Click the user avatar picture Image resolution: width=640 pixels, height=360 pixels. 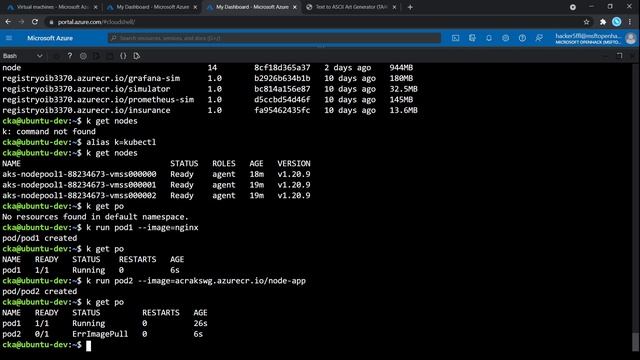(631, 38)
